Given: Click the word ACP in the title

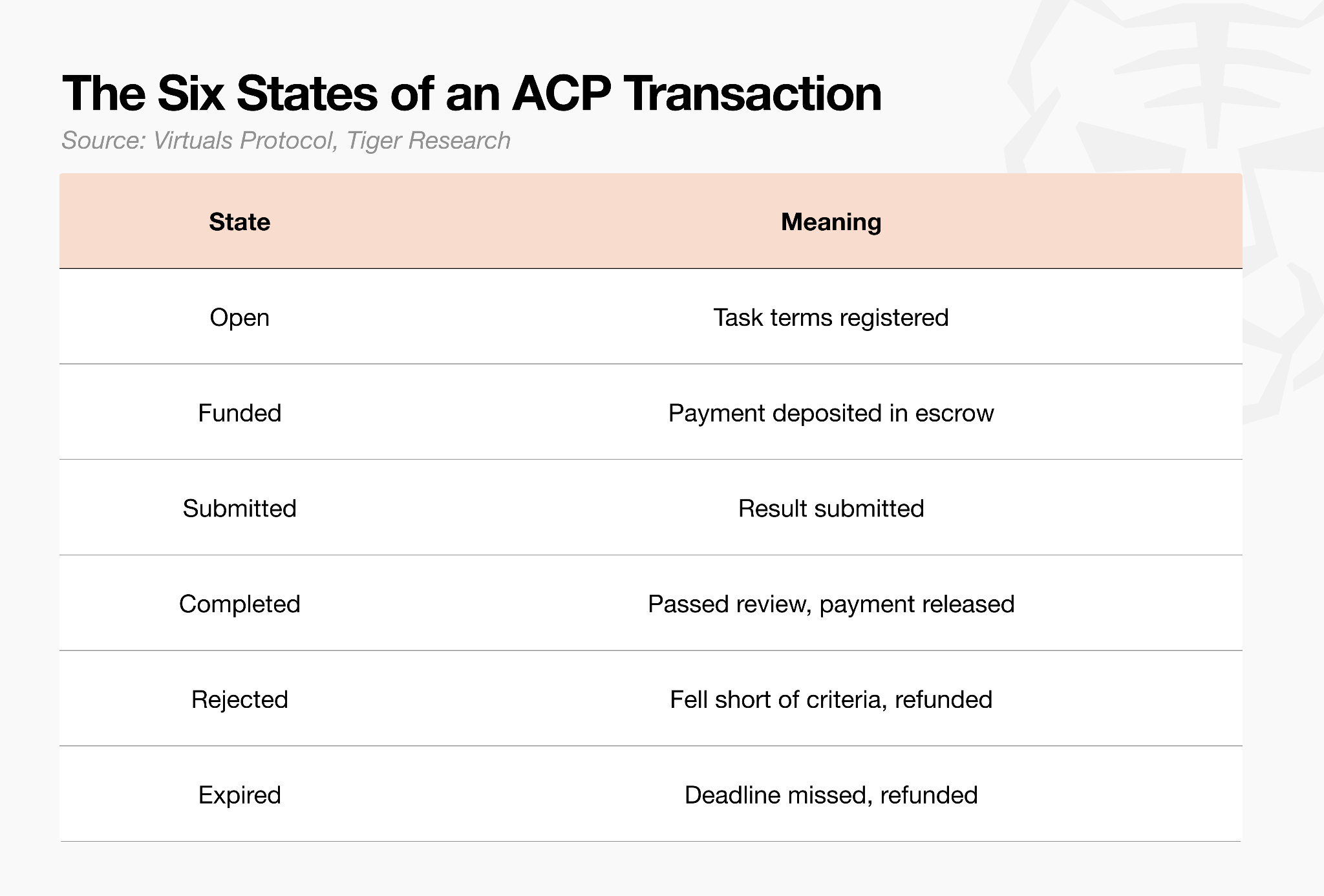Looking at the screenshot, I should 561,94.
